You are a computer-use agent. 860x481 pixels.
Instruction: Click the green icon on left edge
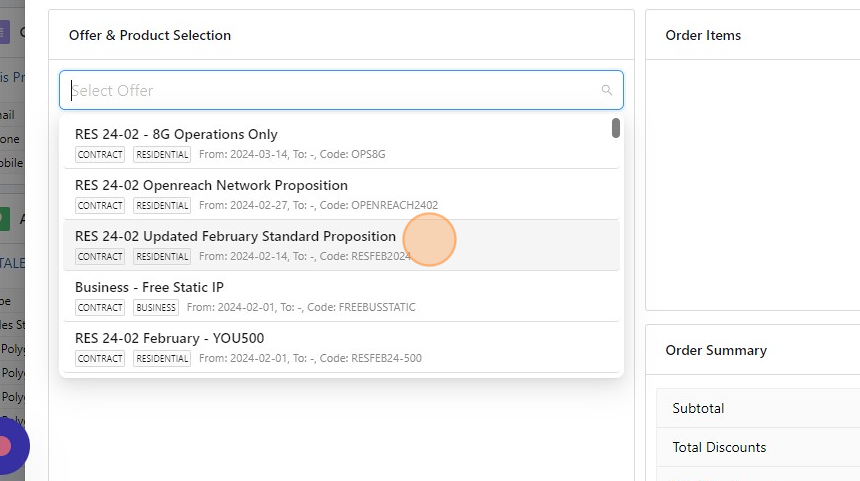[x=4, y=219]
